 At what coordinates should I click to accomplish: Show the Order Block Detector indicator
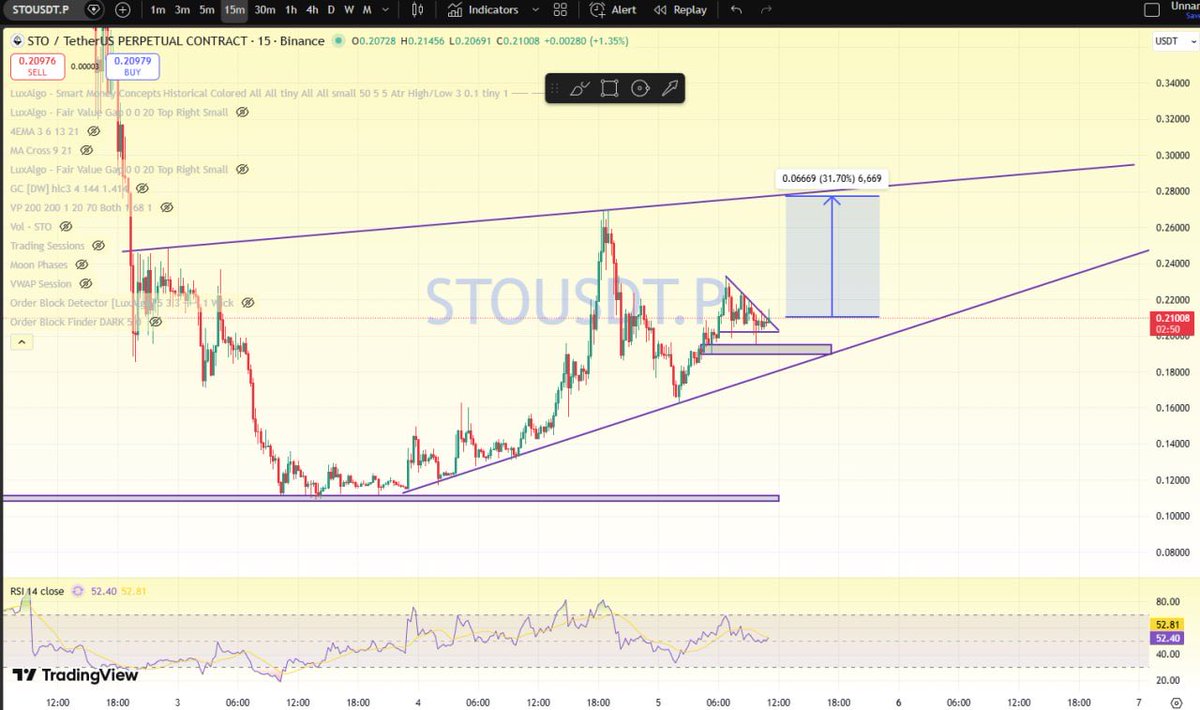coord(247,302)
